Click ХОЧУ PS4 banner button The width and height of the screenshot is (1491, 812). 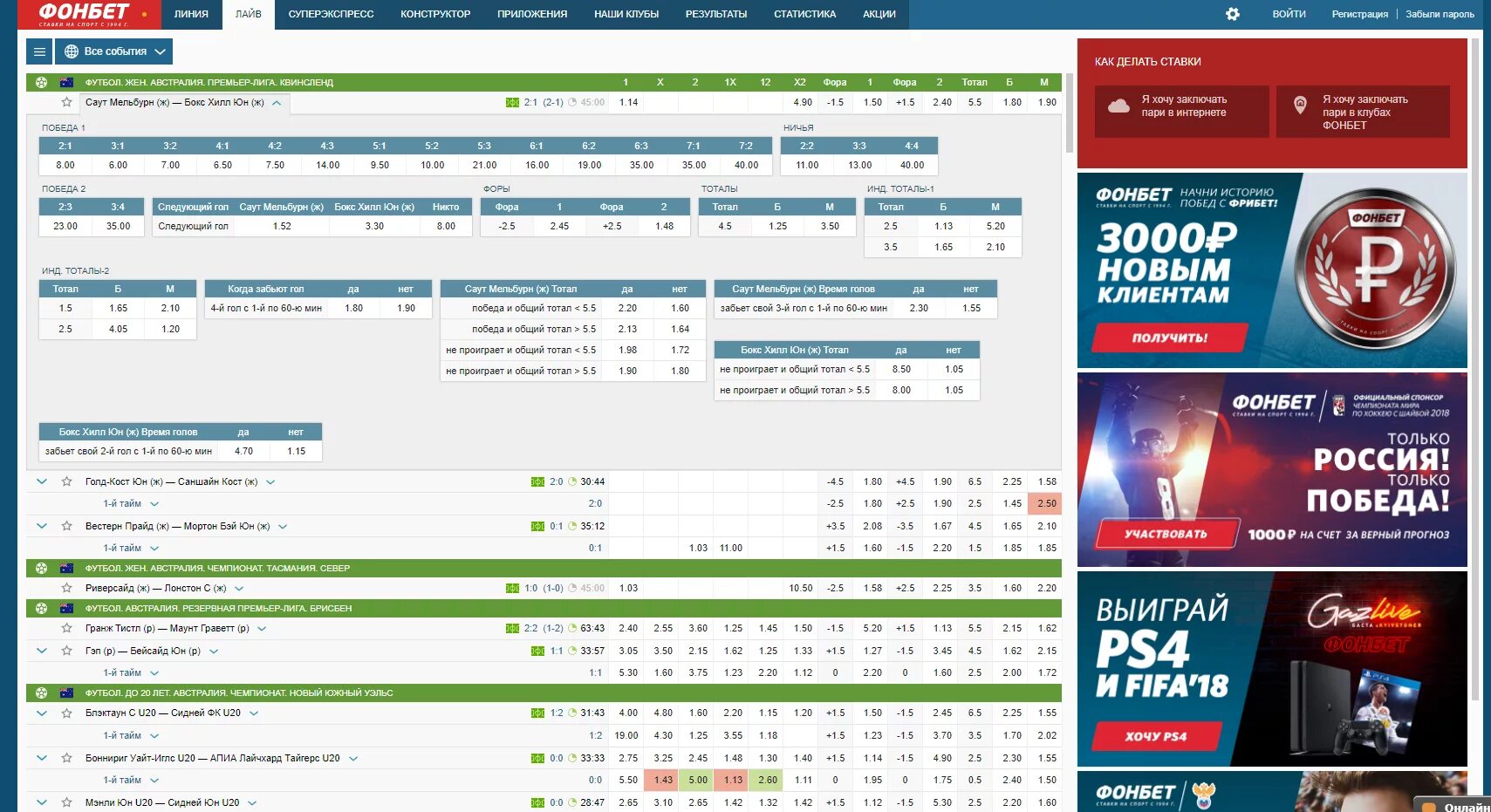coord(1154,736)
